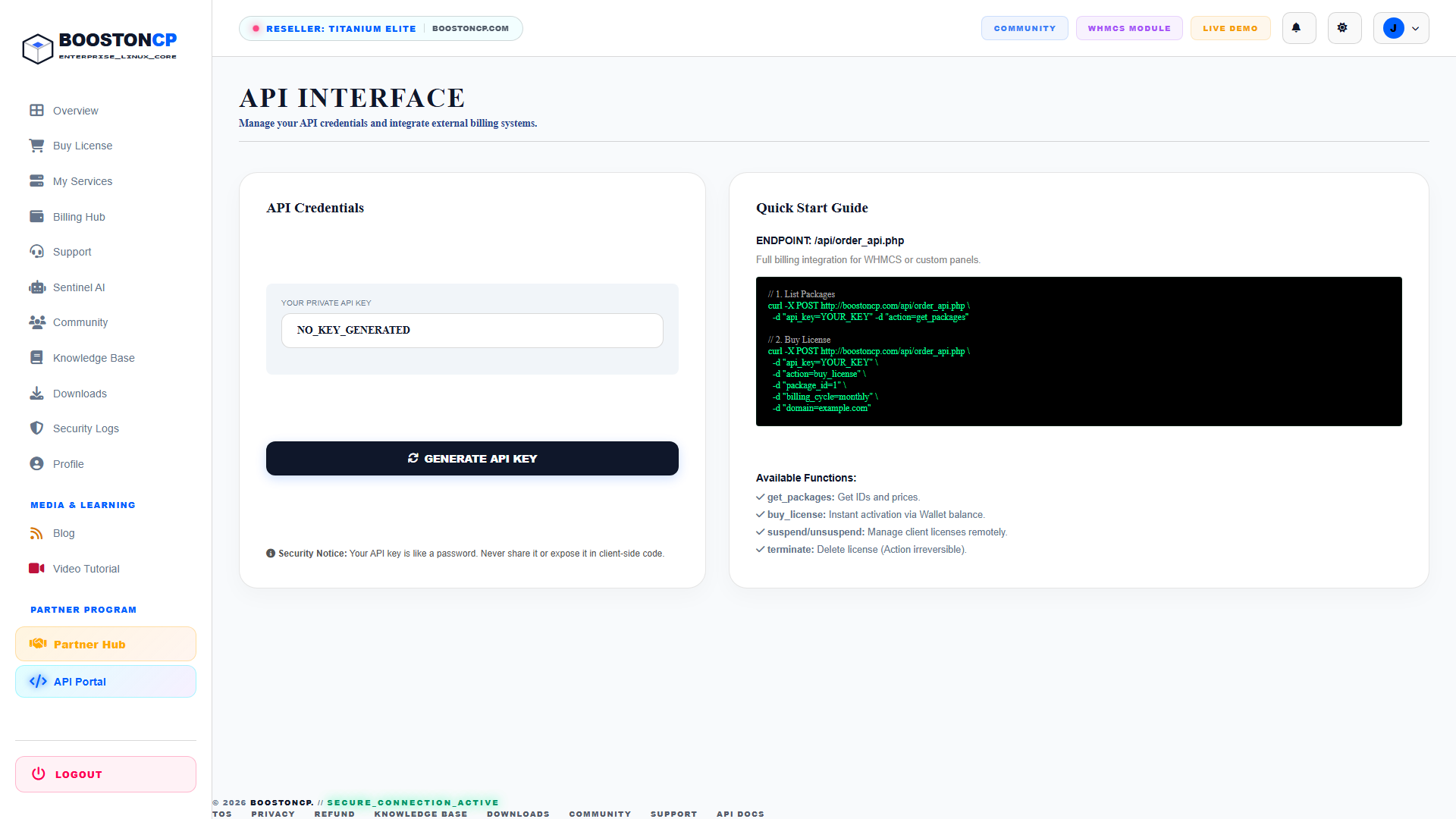Select Billing Hub in sidebar
Screen dimensions: 1456x819
point(105,217)
